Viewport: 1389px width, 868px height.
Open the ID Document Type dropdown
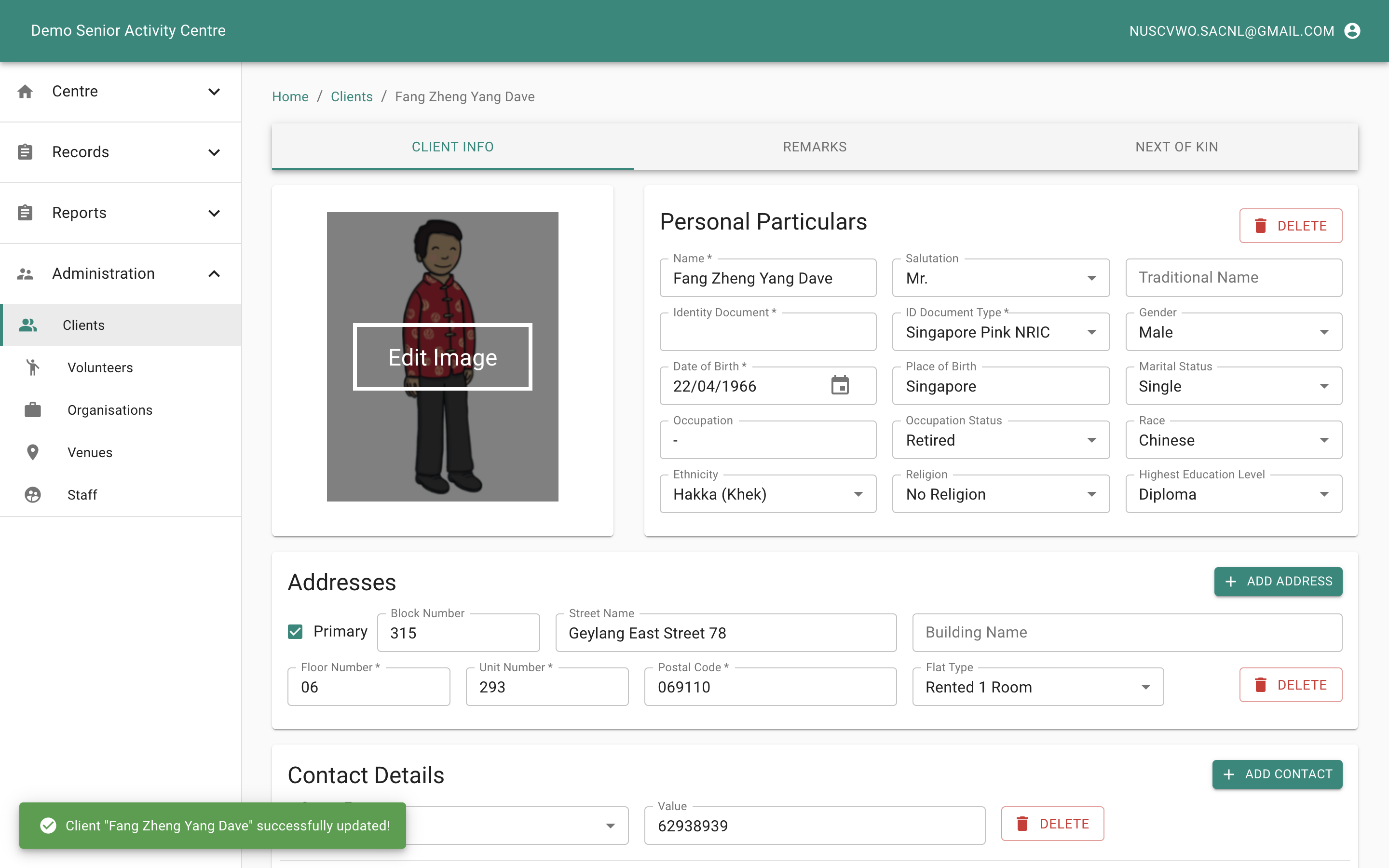(1000, 332)
